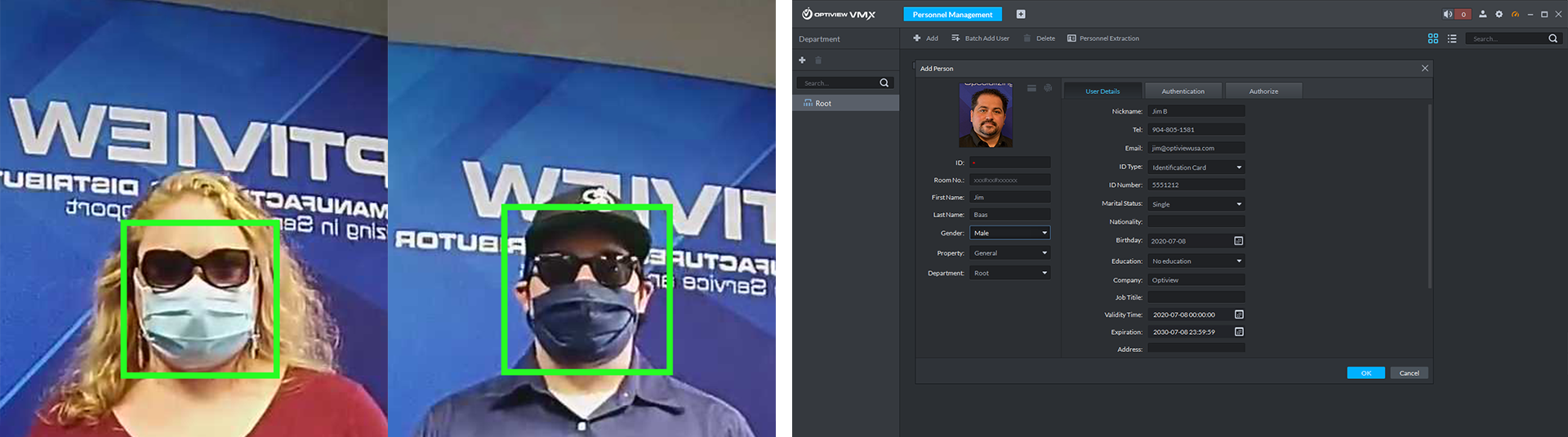Open the Education dropdown
Image resolution: width=1568 pixels, height=437 pixels.
pos(1238,261)
